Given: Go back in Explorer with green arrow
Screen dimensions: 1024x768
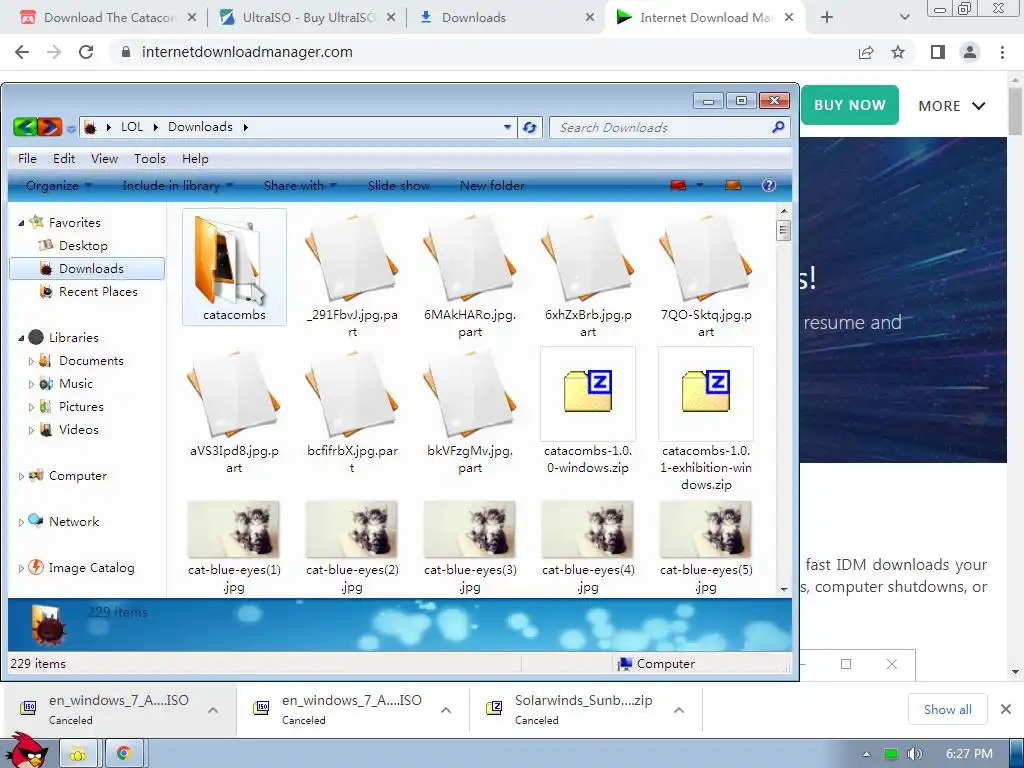Looking at the screenshot, I should coord(24,127).
